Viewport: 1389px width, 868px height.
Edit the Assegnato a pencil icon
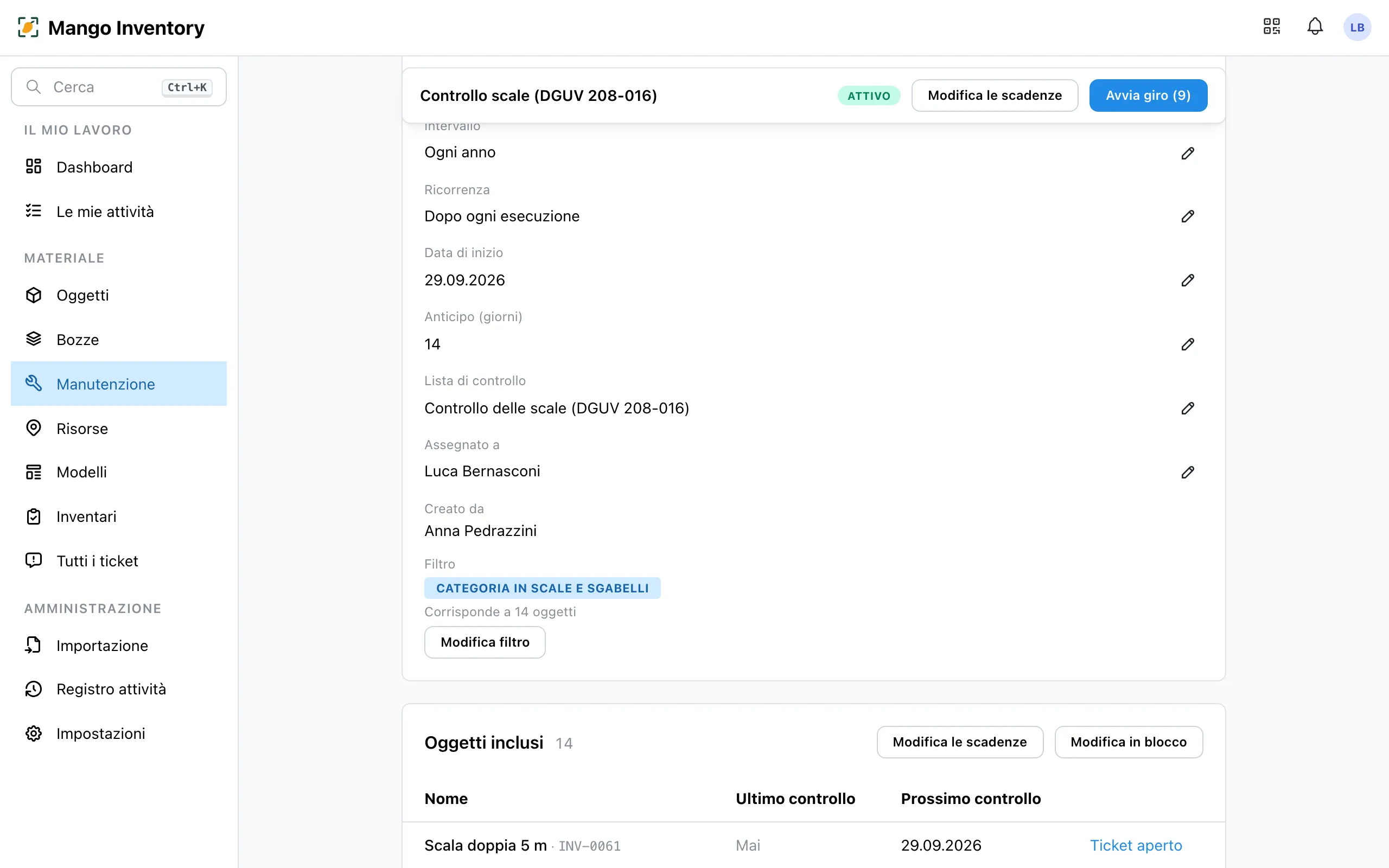pos(1188,472)
